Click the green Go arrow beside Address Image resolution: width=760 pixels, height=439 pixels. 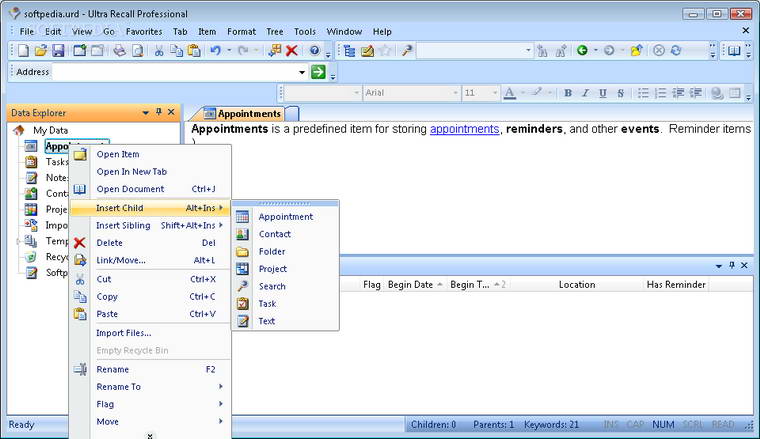coord(318,72)
